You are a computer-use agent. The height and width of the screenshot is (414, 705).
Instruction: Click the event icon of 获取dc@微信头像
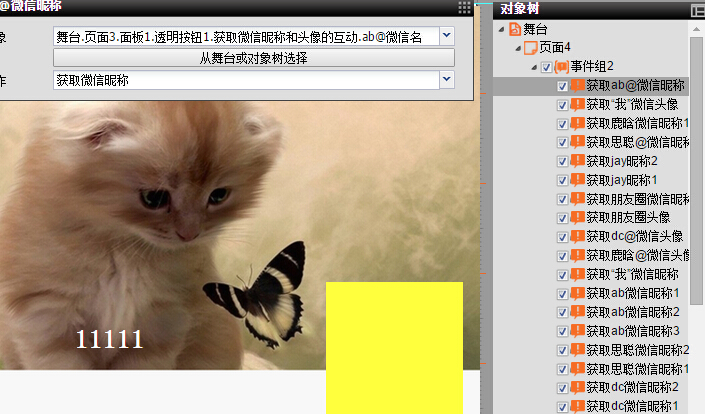tap(577, 236)
